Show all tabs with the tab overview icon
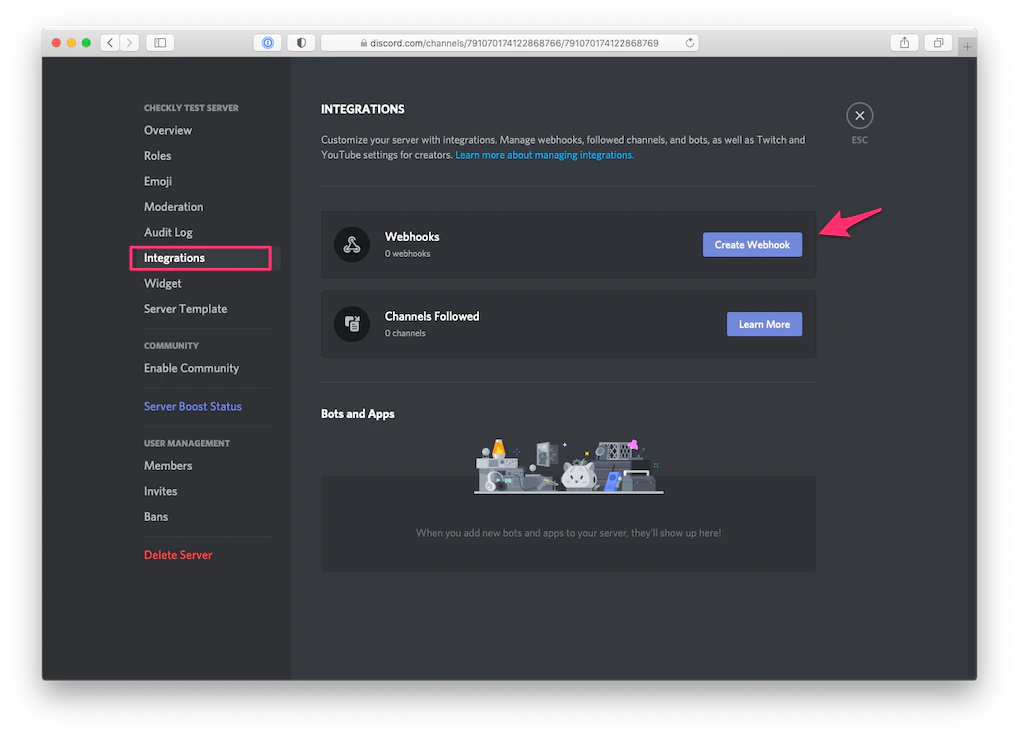The height and width of the screenshot is (736, 1019). [x=938, y=42]
